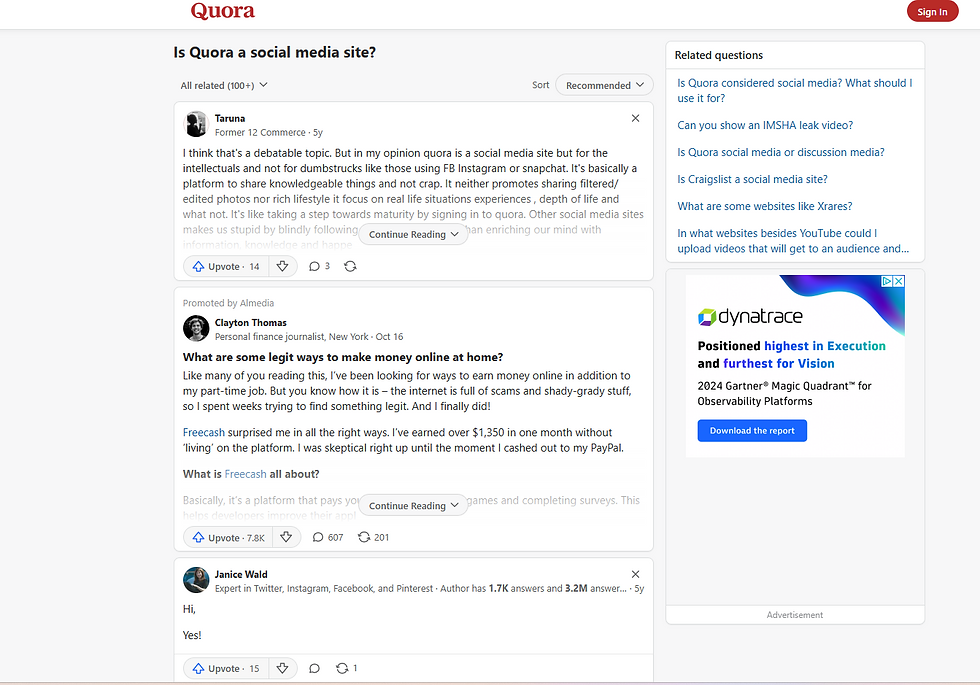Upvote Janice Wald's answer (15)
This screenshot has width=980, height=685.
coord(226,668)
